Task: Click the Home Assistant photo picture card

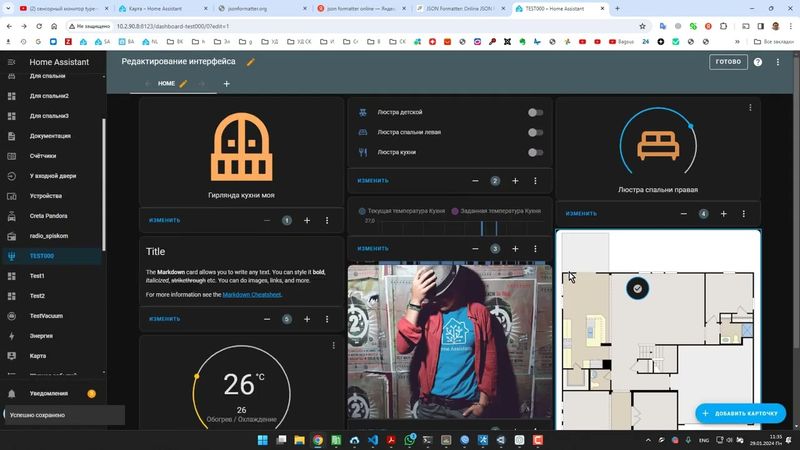Action: pos(449,342)
